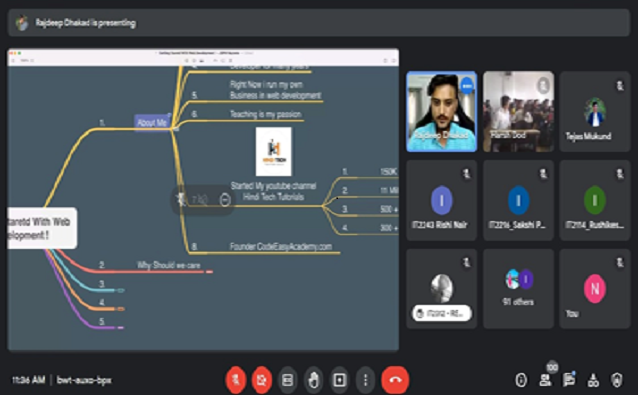This screenshot has width=638, height=395.
Task: Raise hand using the hand icon
Action: (313, 380)
